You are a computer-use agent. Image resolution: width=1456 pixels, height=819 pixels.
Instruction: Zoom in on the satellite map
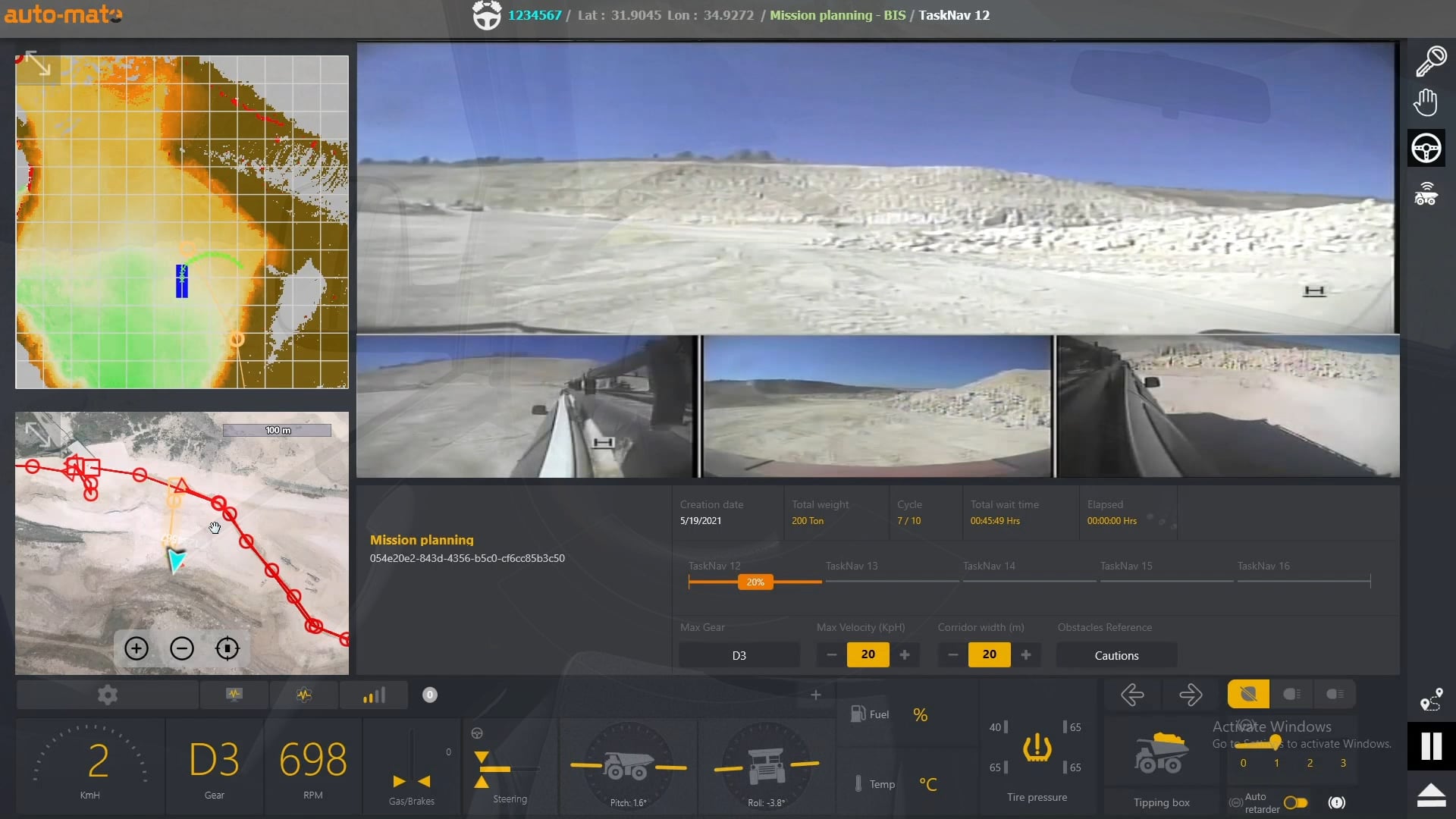point(136,648)
